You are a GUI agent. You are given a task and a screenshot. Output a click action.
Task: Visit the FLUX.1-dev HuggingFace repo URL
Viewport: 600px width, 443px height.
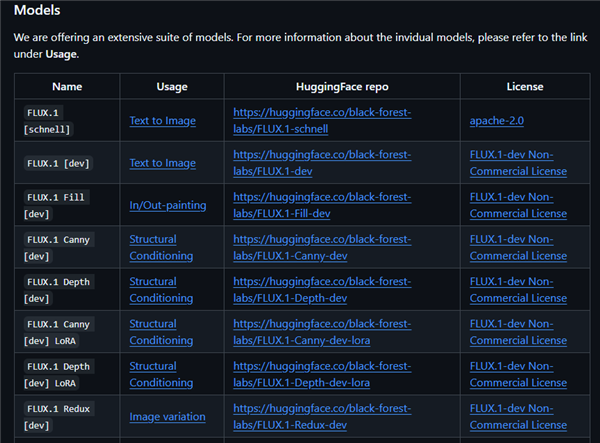(x=322, y=163)
